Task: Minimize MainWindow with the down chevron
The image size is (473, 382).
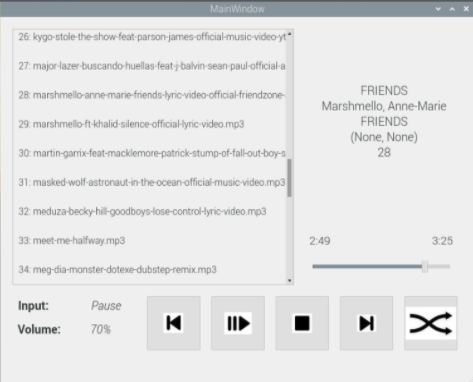Action: (x=438, y=9)
